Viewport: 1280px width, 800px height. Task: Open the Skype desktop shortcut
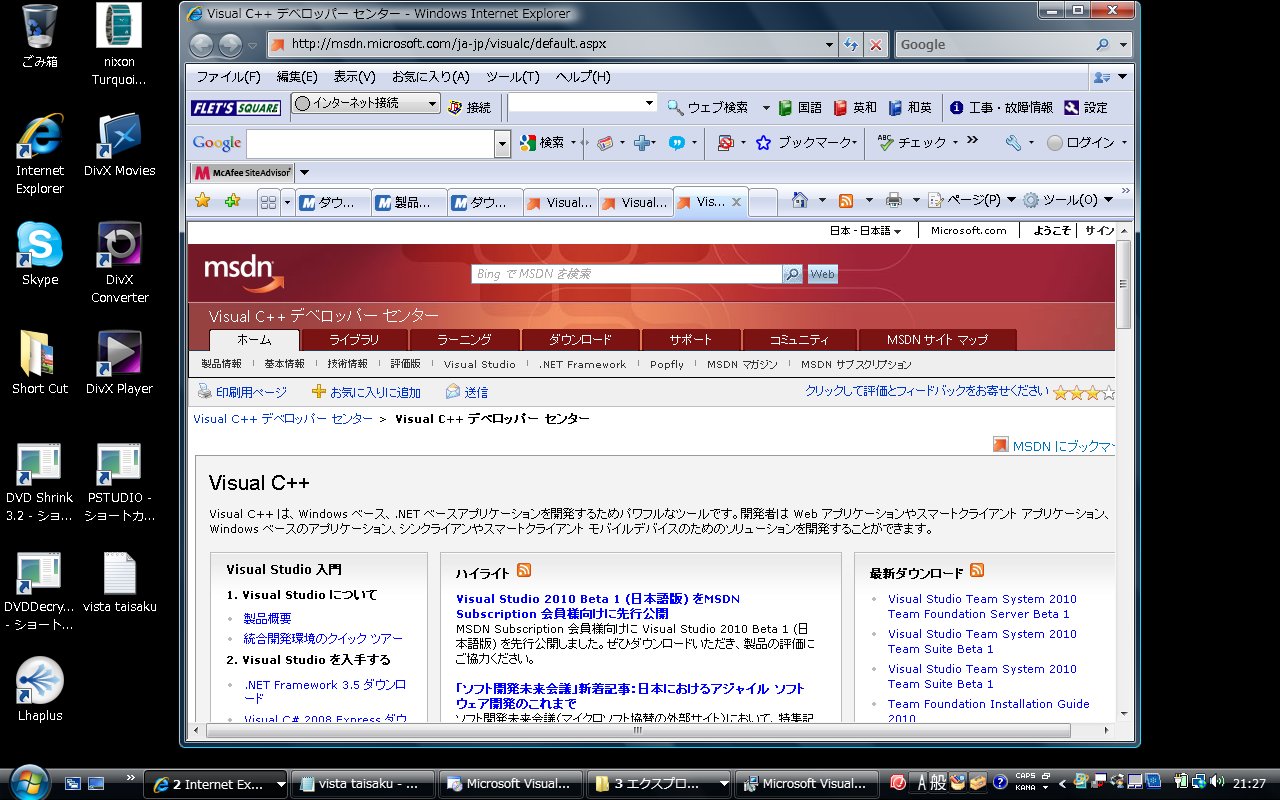(40, 254)
